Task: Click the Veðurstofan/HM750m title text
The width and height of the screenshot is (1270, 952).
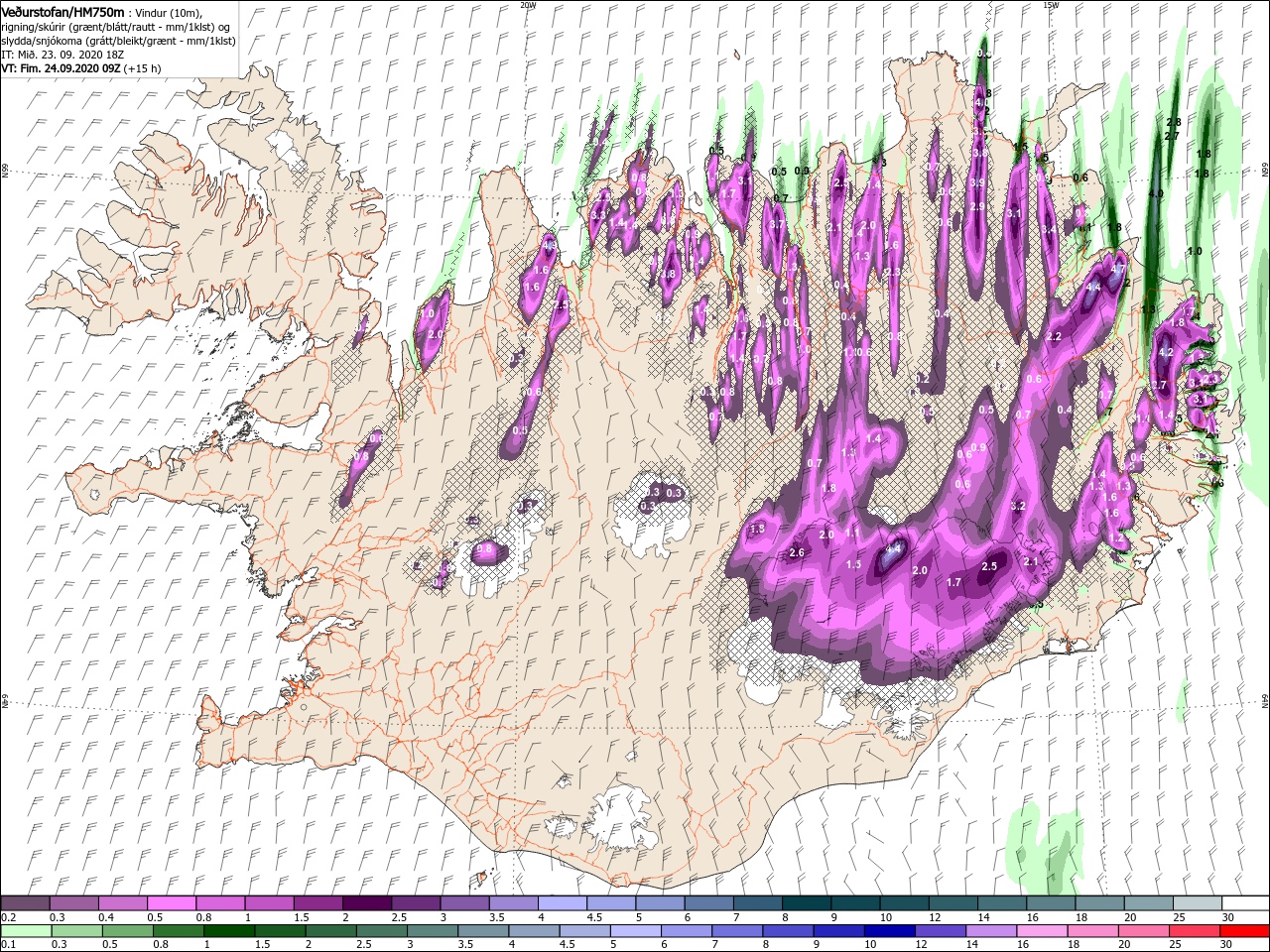Action: [63, 11]
